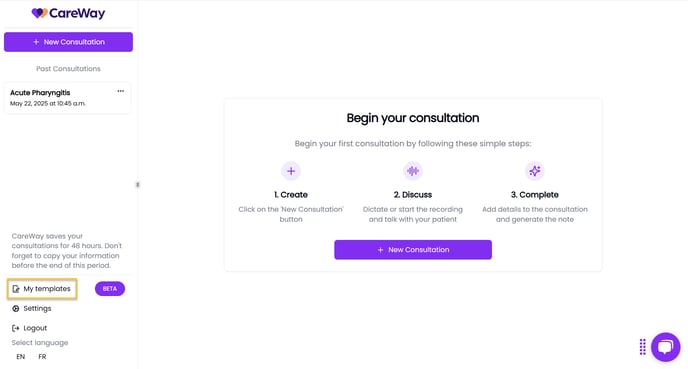Click sidebar New Consultation button

(68, 42)
